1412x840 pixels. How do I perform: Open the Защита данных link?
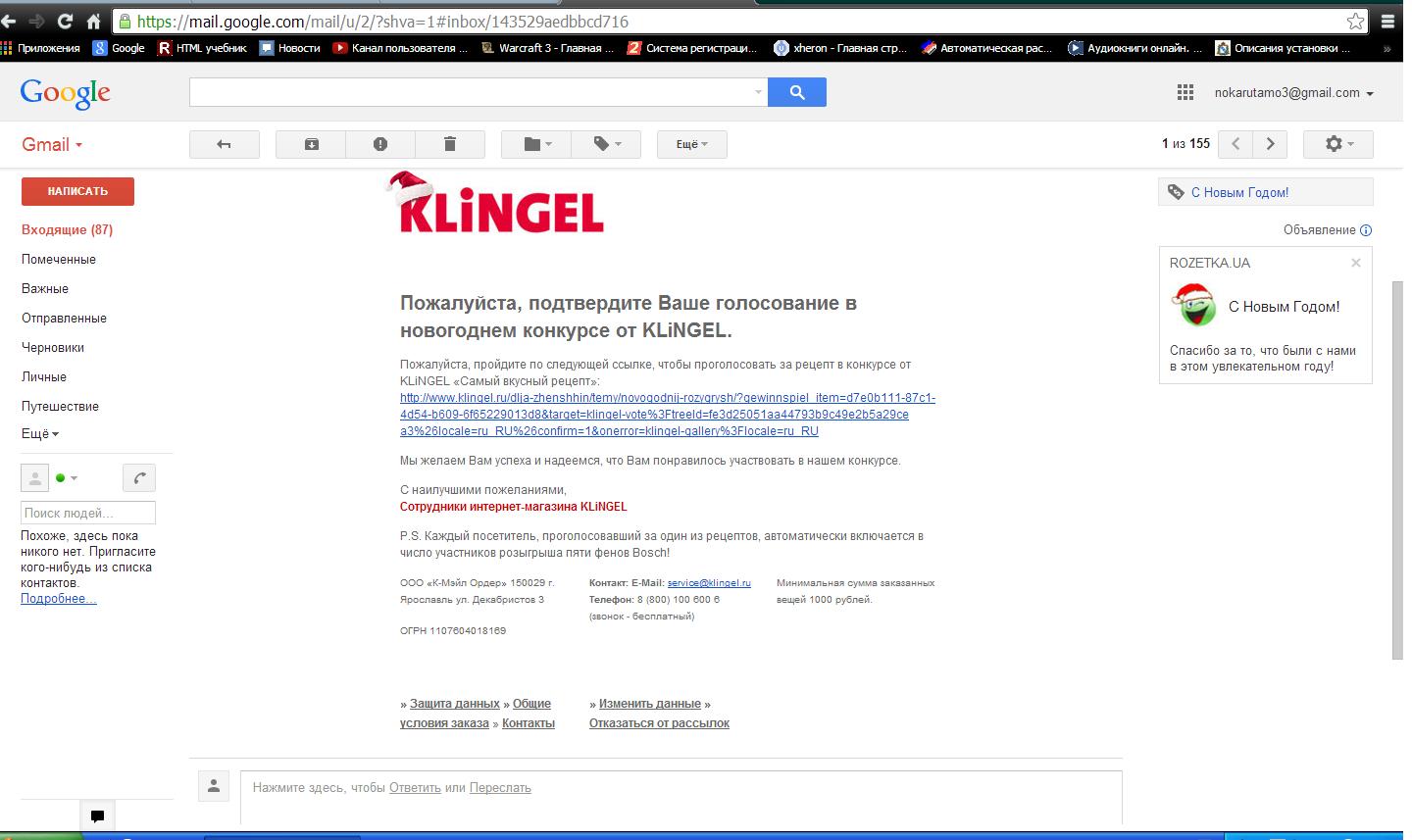click(455, 704)
